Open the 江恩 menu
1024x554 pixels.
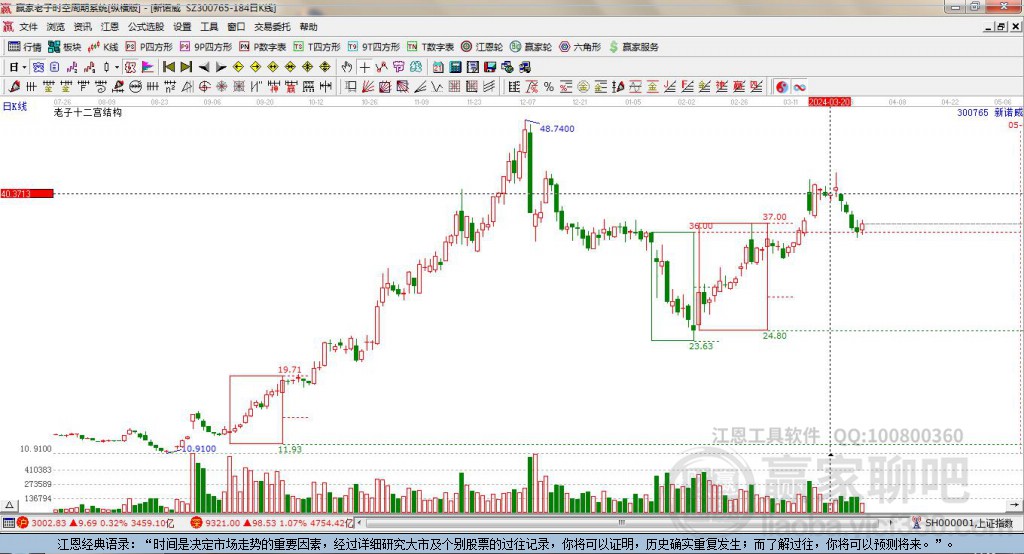point(110,27)
